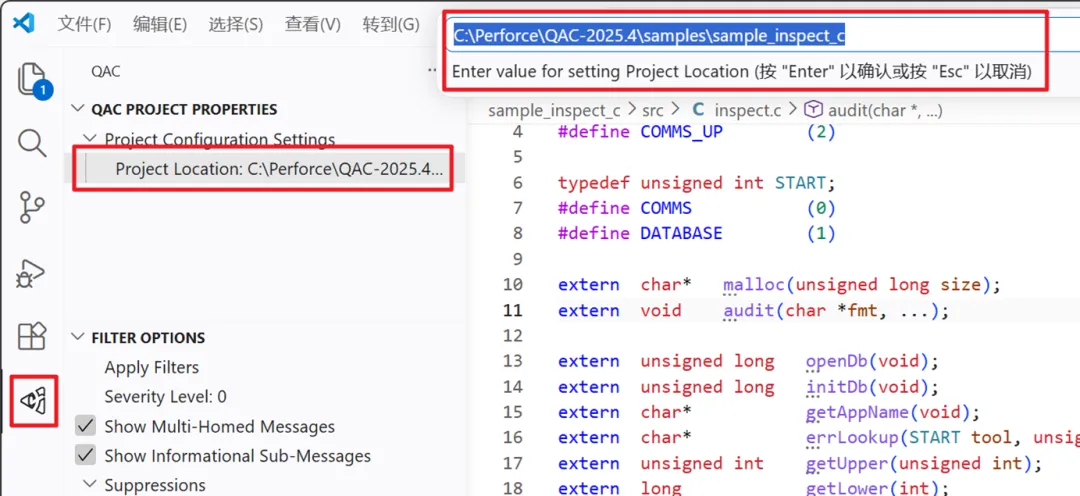
Task: Click START typedef name on line 6
Action: (800, 183)
